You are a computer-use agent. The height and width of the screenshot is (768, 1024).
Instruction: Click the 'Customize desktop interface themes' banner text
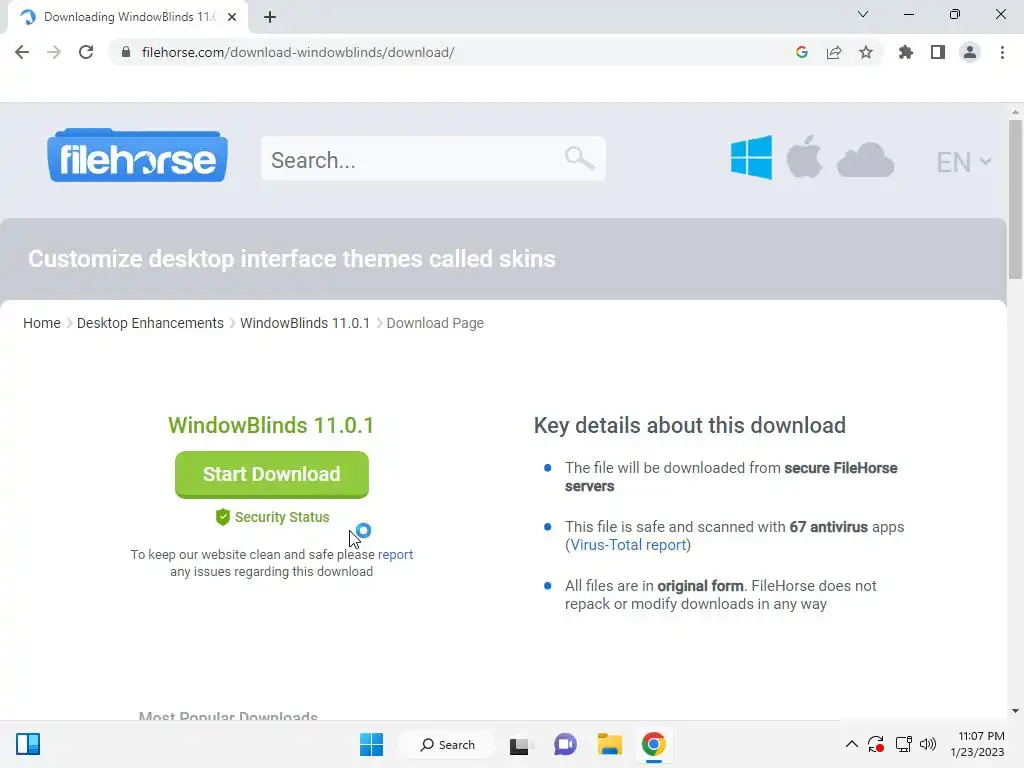point(292,259)
